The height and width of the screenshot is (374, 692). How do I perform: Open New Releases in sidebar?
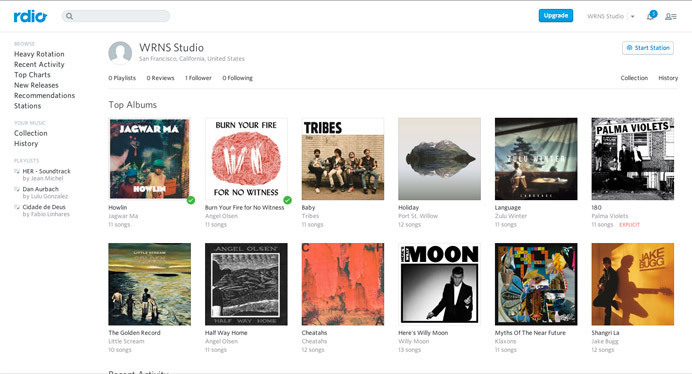36,85
